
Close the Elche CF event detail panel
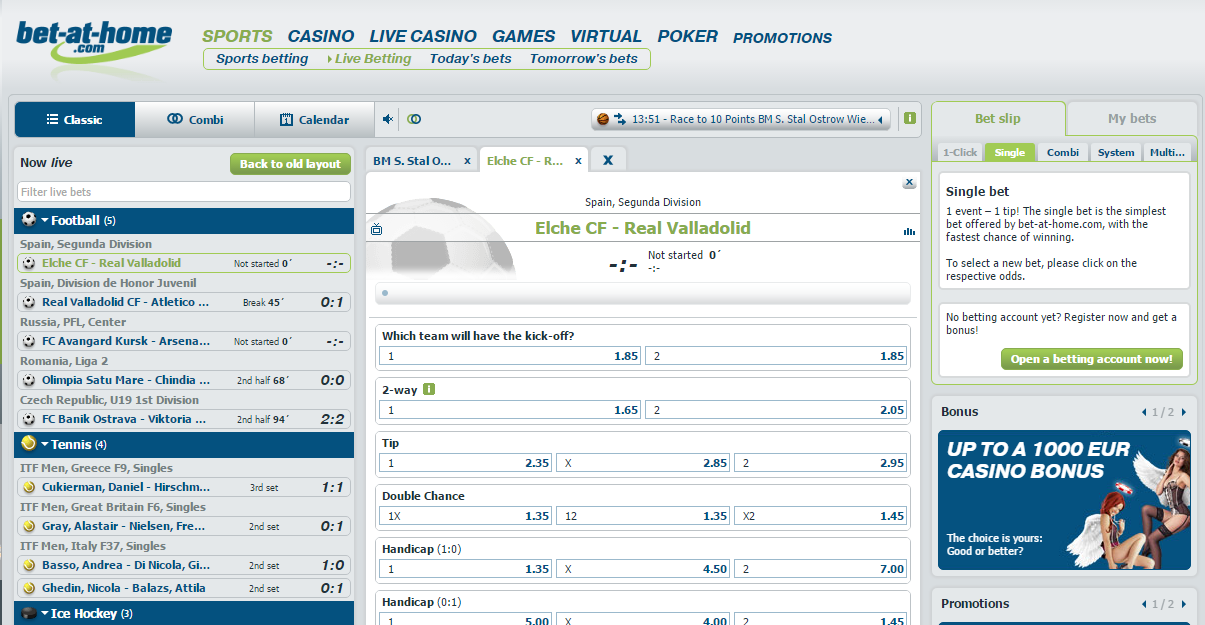[909, 183]
